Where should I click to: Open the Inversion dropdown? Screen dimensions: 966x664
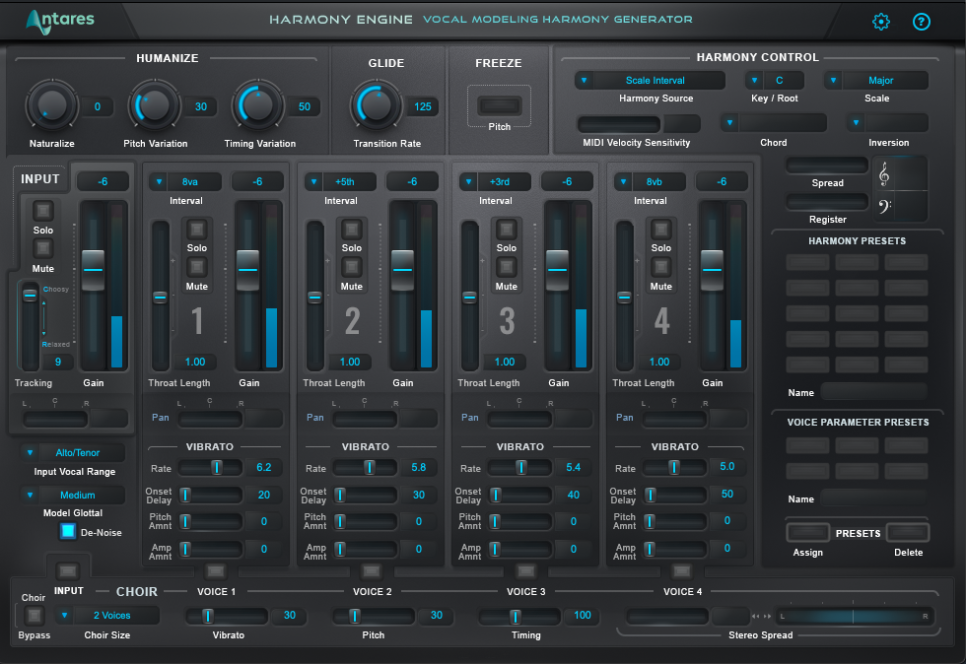pos(888,123)
